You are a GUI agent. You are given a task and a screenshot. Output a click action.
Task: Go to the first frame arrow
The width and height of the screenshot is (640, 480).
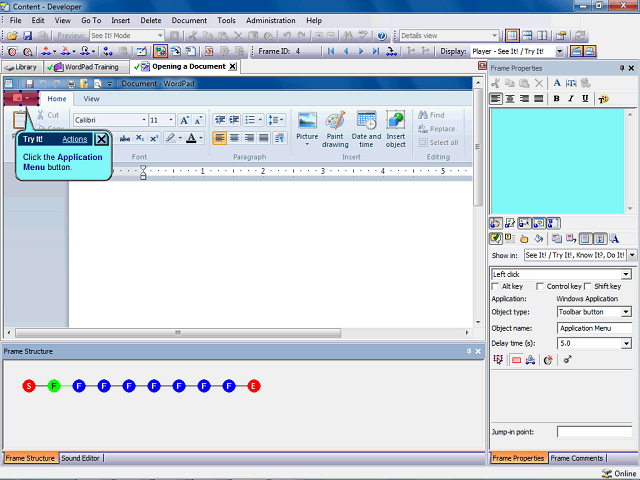(331, 51)
